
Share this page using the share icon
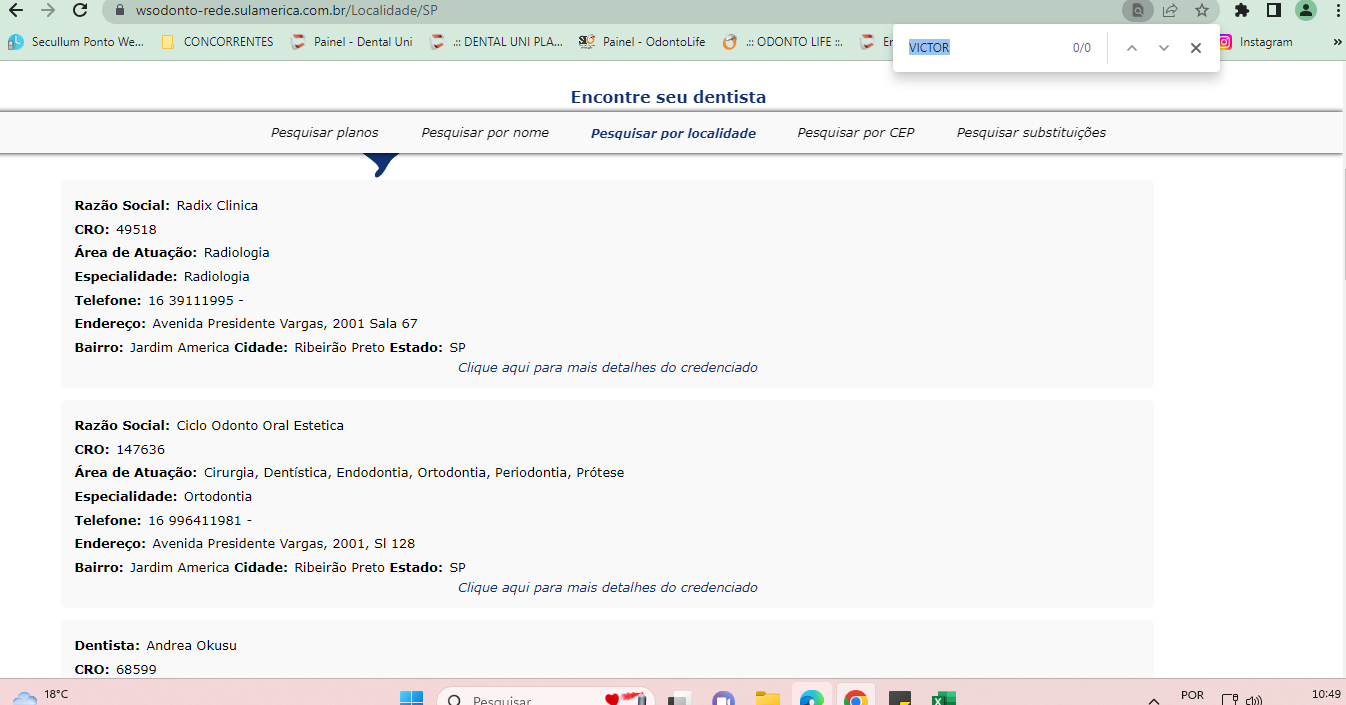coord(1169,11)
